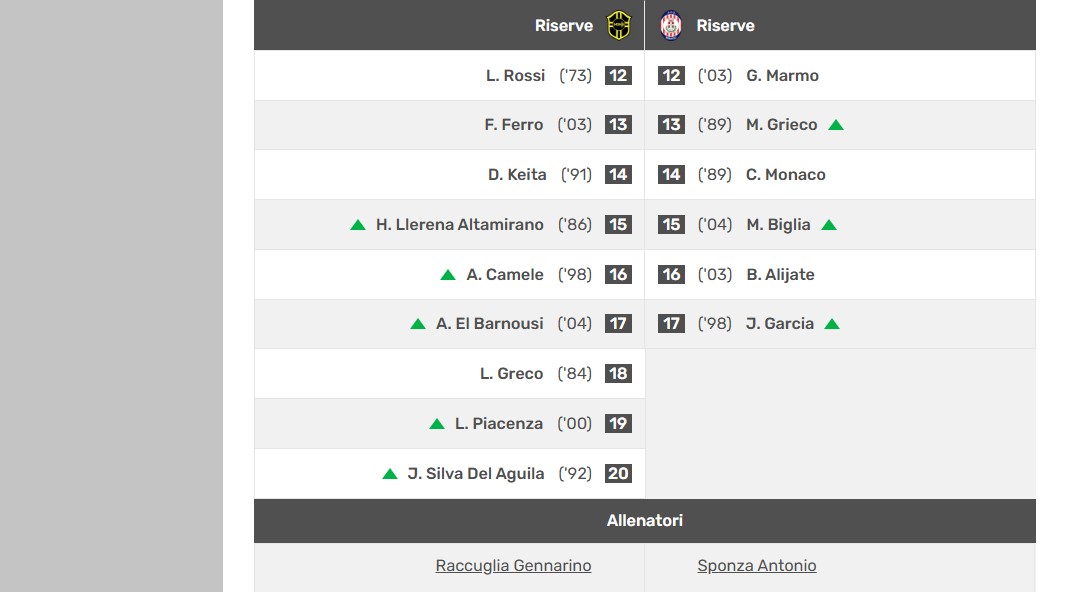This screenshot has height=592, width=1075.
Task: Open coach Sponza Antonio's profile link
Action: [x=757, y=566]
